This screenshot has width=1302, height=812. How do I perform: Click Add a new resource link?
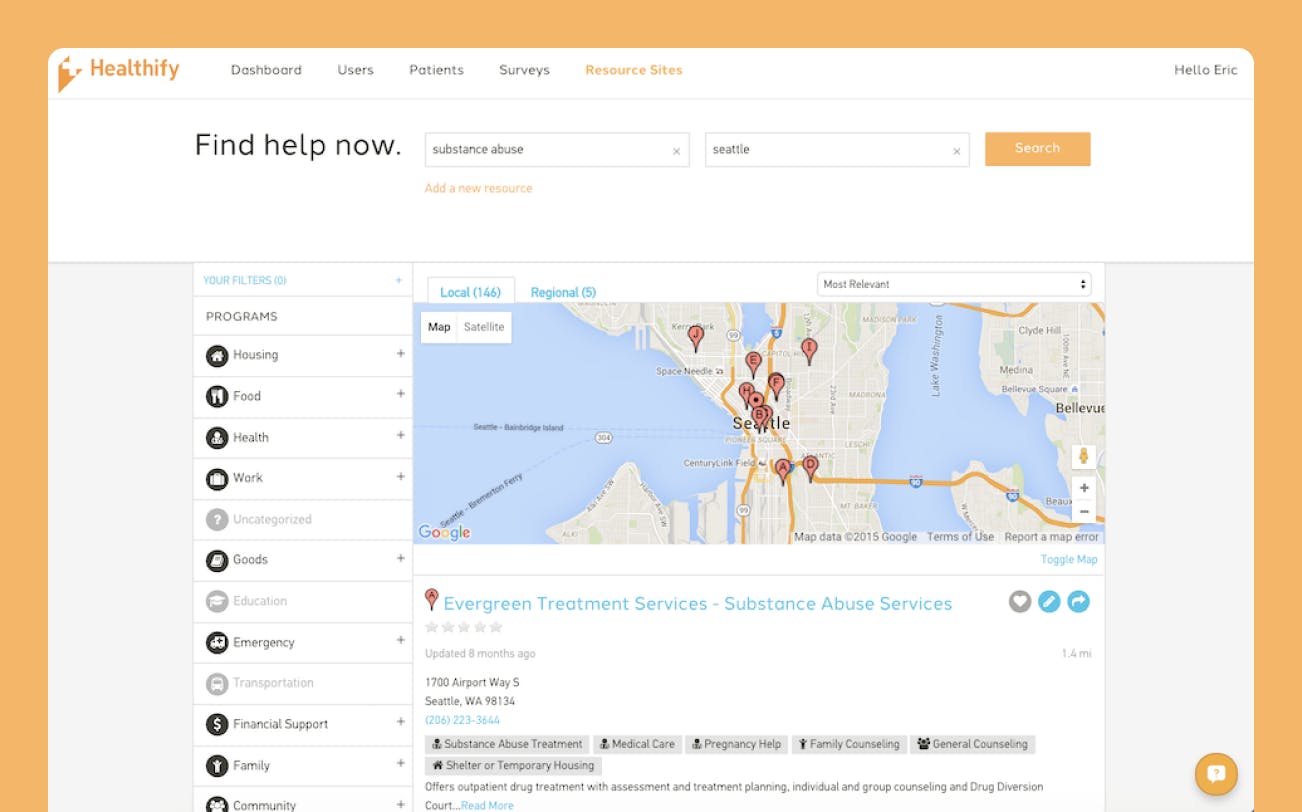pyautogui.click(x=478, y=188)
